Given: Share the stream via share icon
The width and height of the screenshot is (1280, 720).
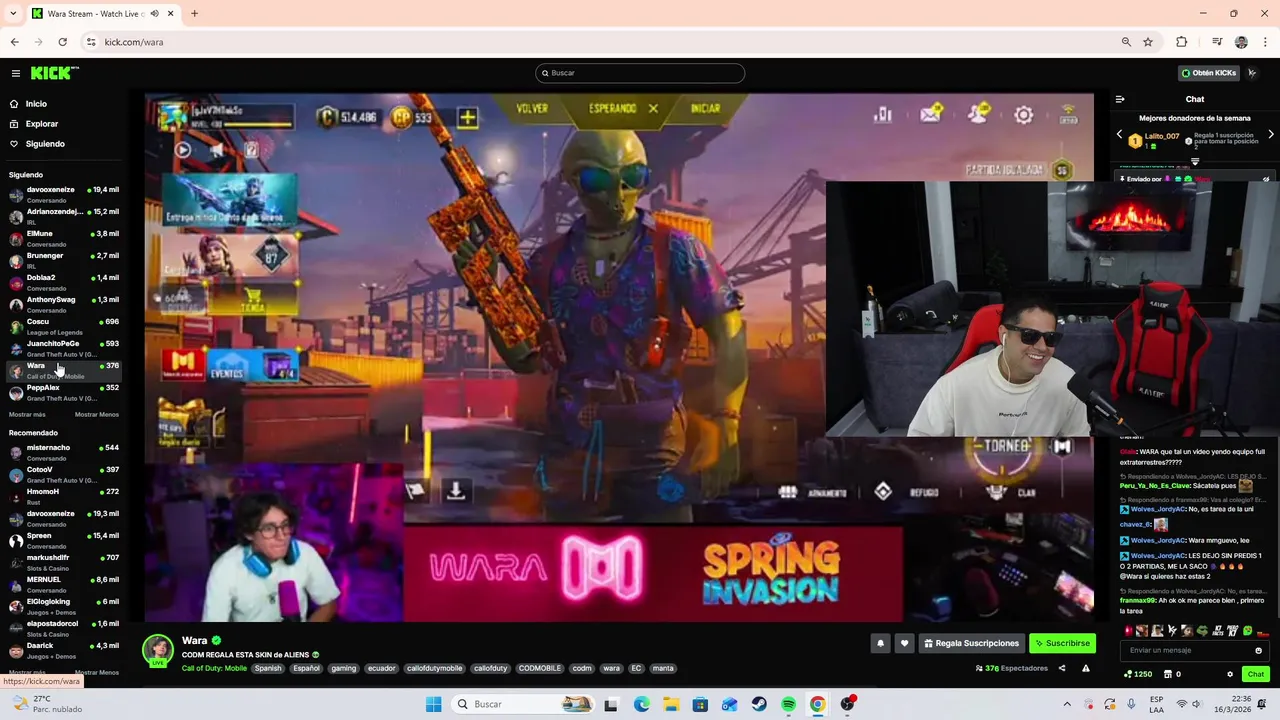Looking at the screenshot, I should click(x=1062, y=668).
